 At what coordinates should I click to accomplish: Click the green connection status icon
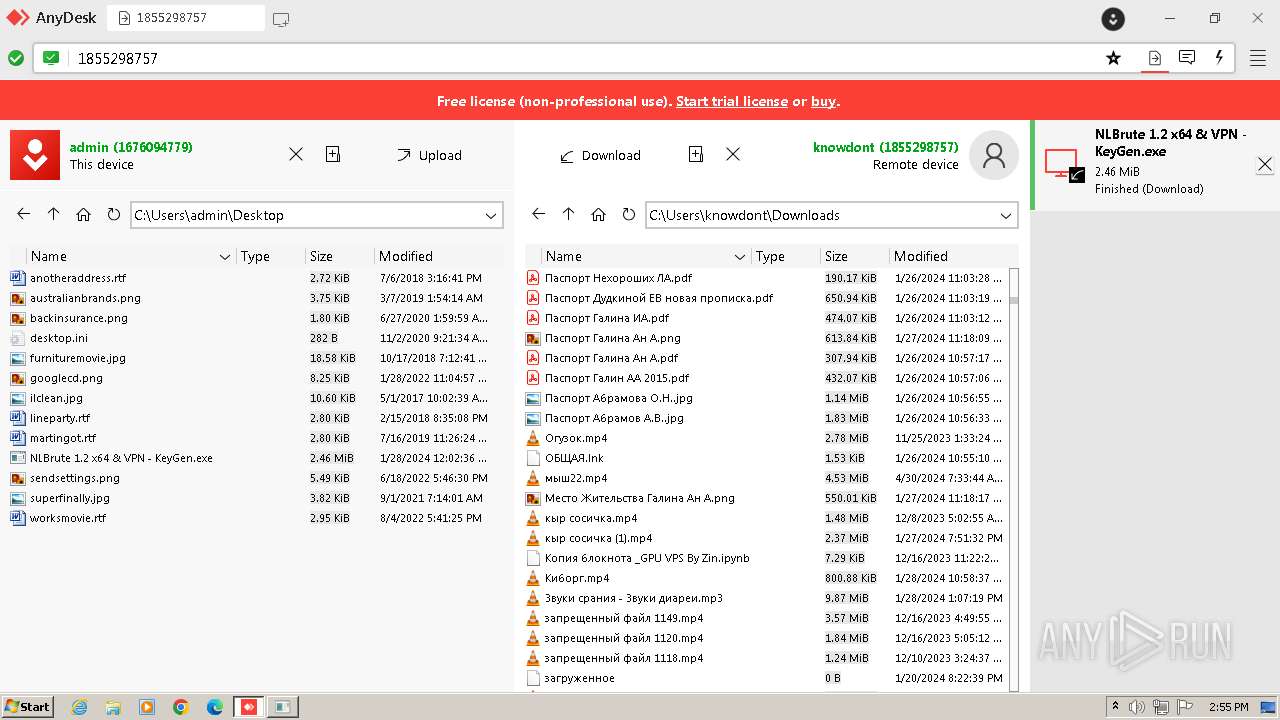pos(16,58)
